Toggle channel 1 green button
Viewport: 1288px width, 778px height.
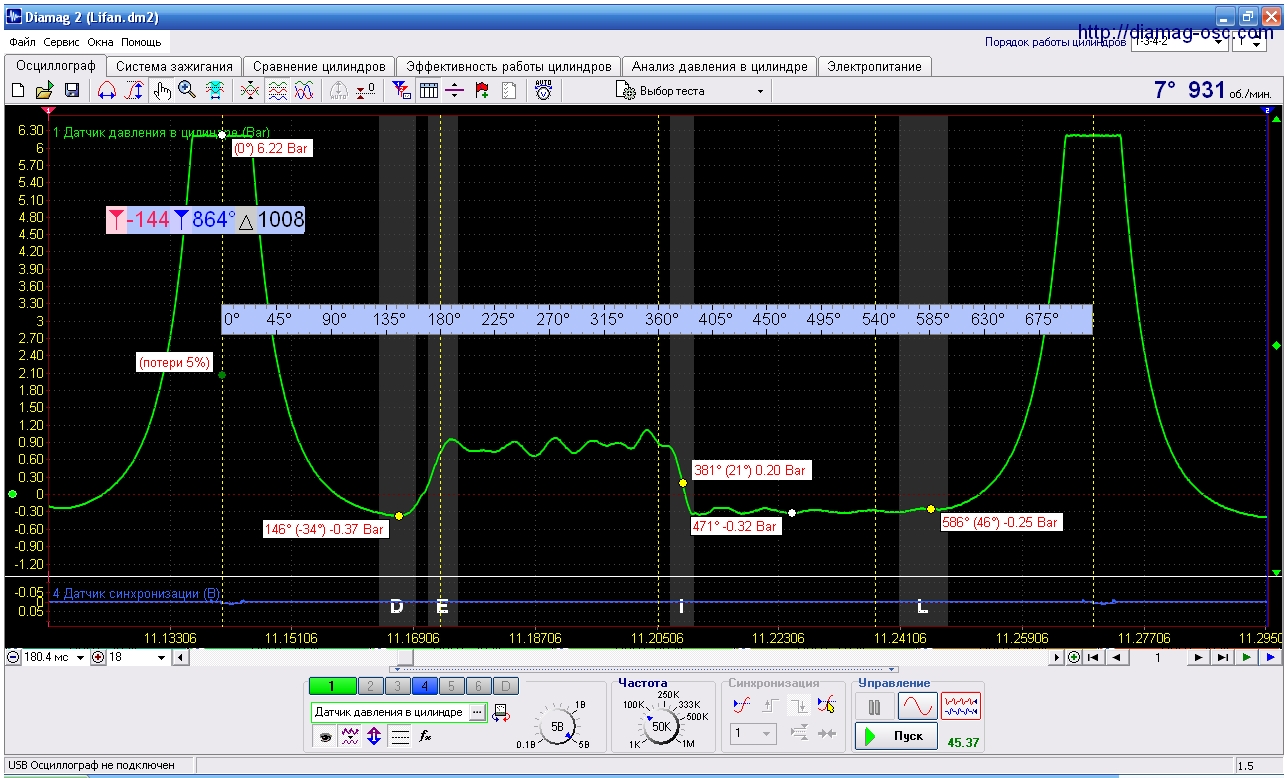pos(333,686)
